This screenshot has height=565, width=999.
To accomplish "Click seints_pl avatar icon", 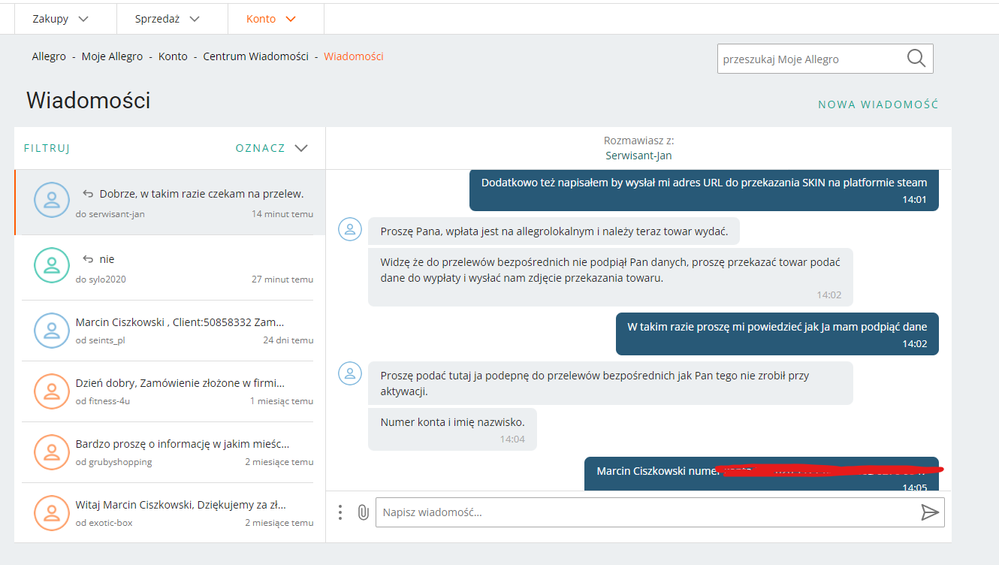I will point(52,331).
